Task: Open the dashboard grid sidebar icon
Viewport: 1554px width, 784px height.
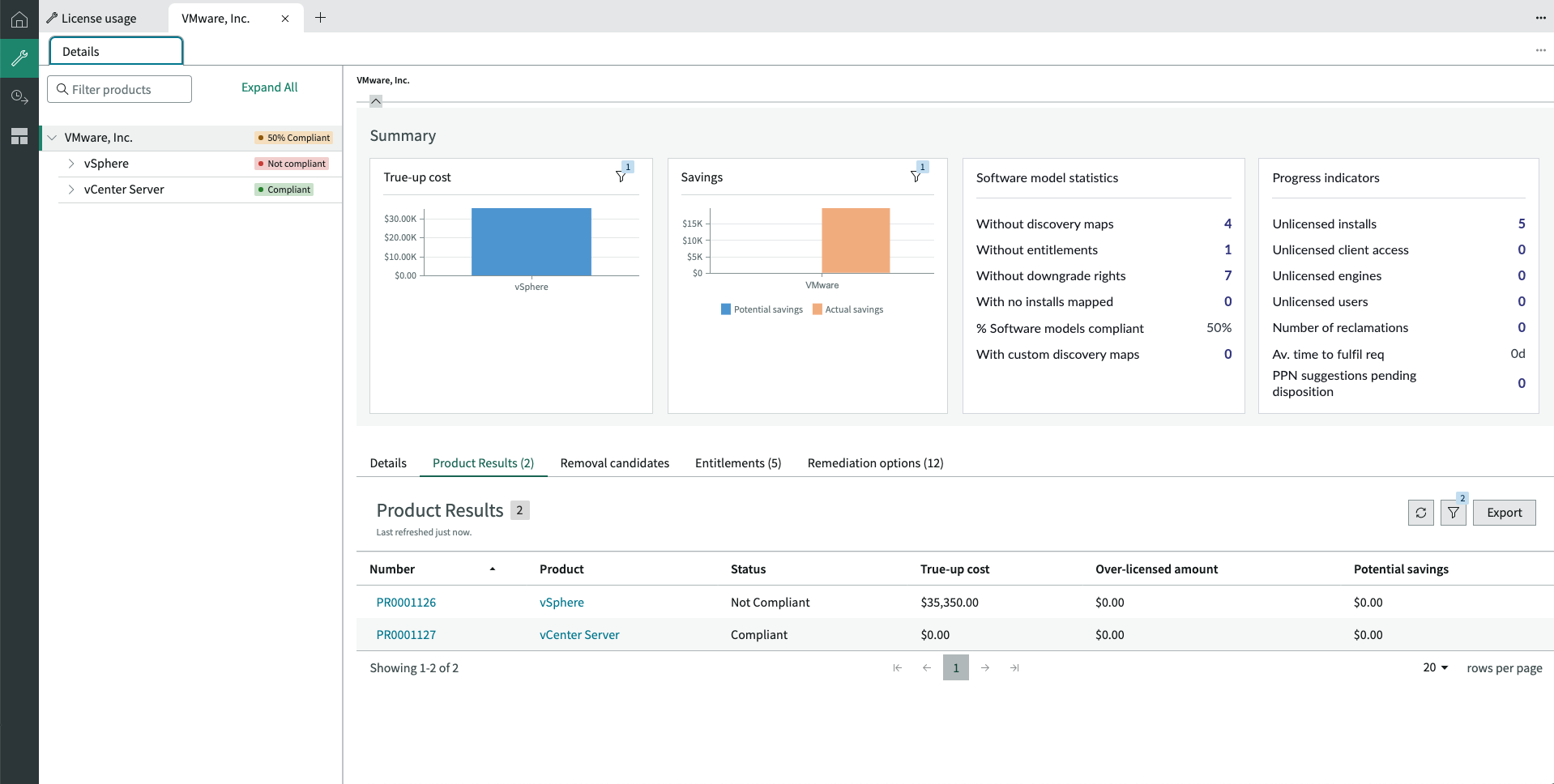Action: [x=19, y=136]
